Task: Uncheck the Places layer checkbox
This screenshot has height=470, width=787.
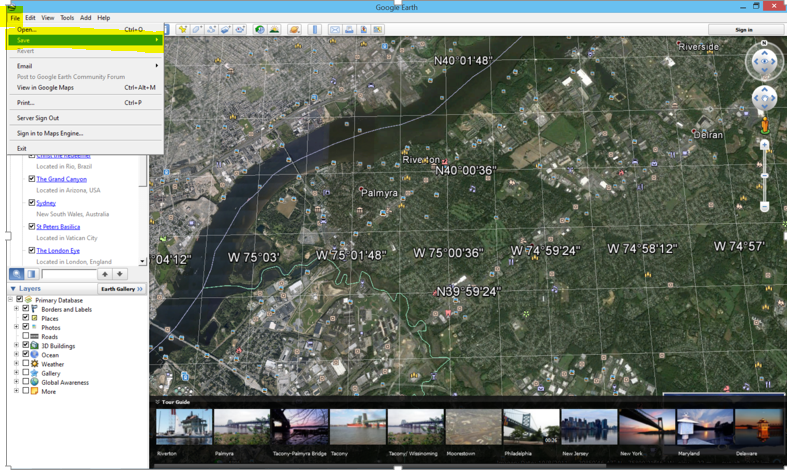Action: 26,317
